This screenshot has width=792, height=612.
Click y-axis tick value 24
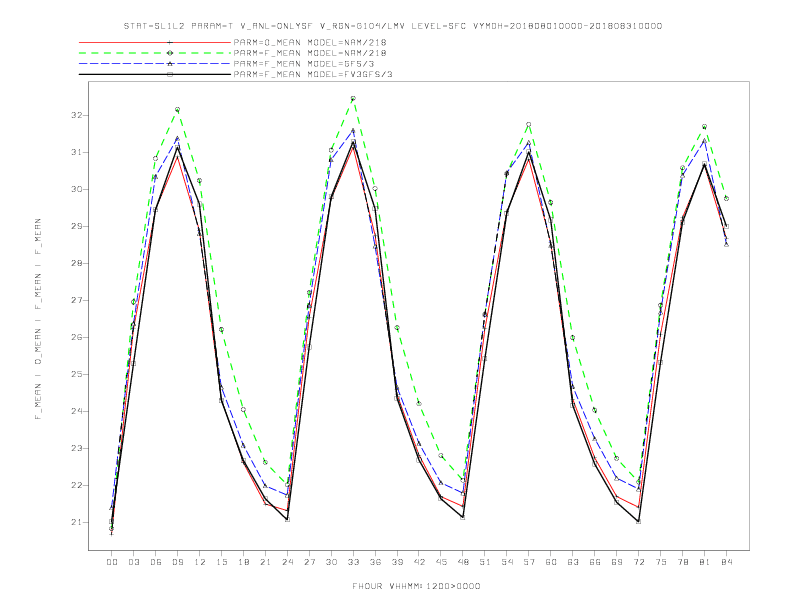[x=77, y=412]
